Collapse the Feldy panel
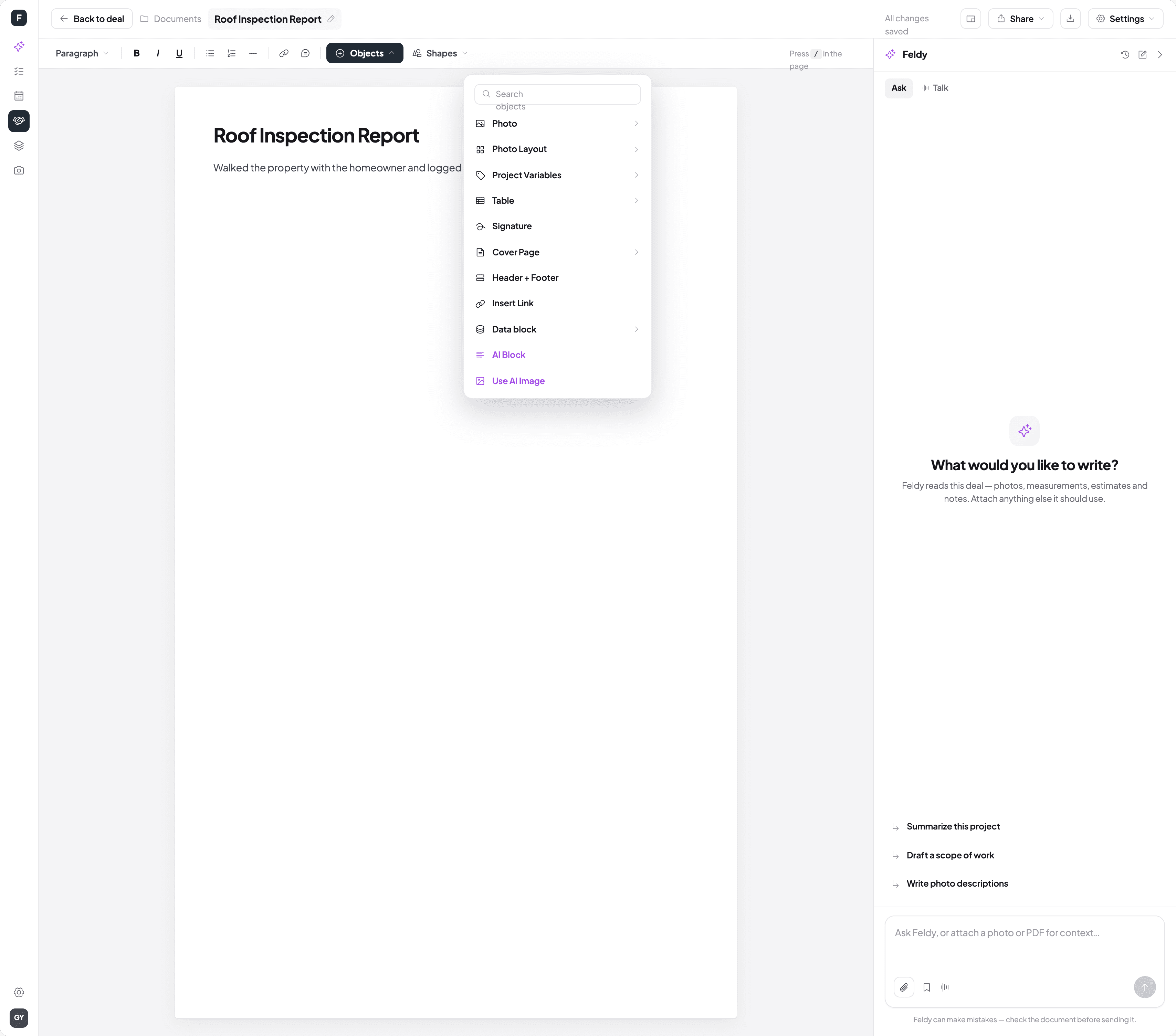Screen dimensions: 1176x1036 1159,55
